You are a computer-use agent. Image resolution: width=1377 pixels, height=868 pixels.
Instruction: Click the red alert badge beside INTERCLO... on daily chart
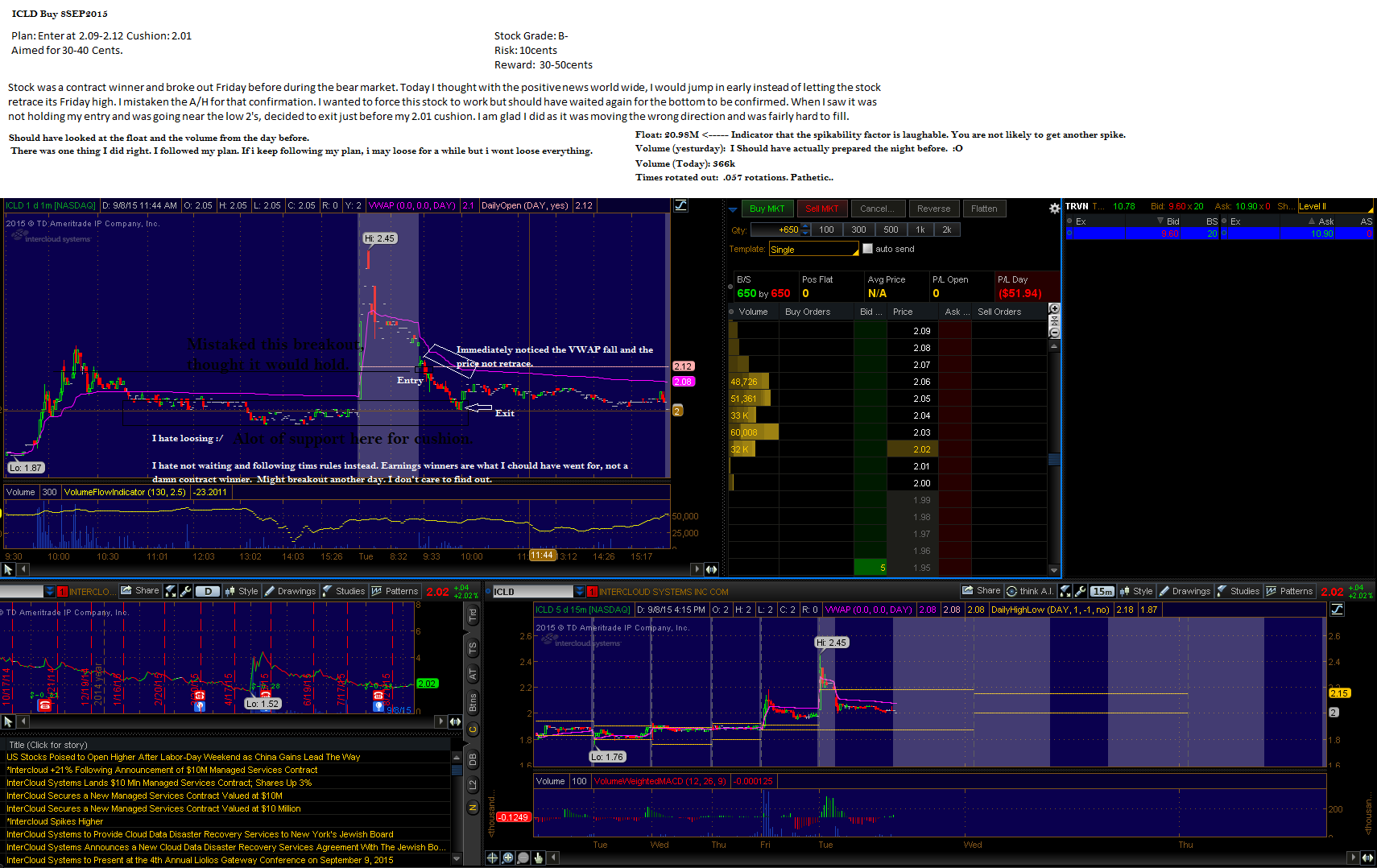(x=62, y=592)
